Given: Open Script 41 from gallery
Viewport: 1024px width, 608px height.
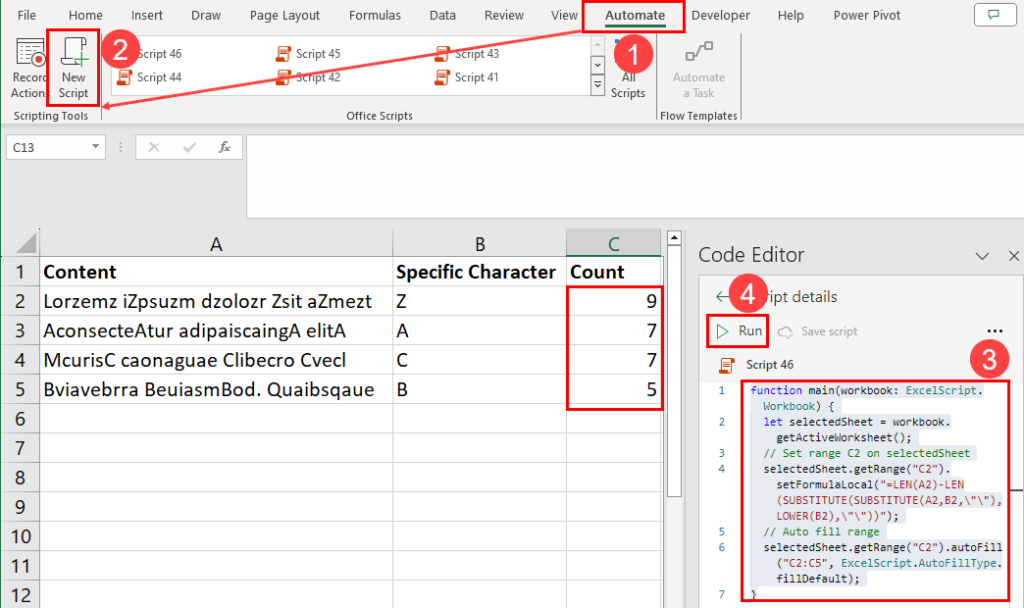Looking at the screenshot, I should click(x=467, y=77).
